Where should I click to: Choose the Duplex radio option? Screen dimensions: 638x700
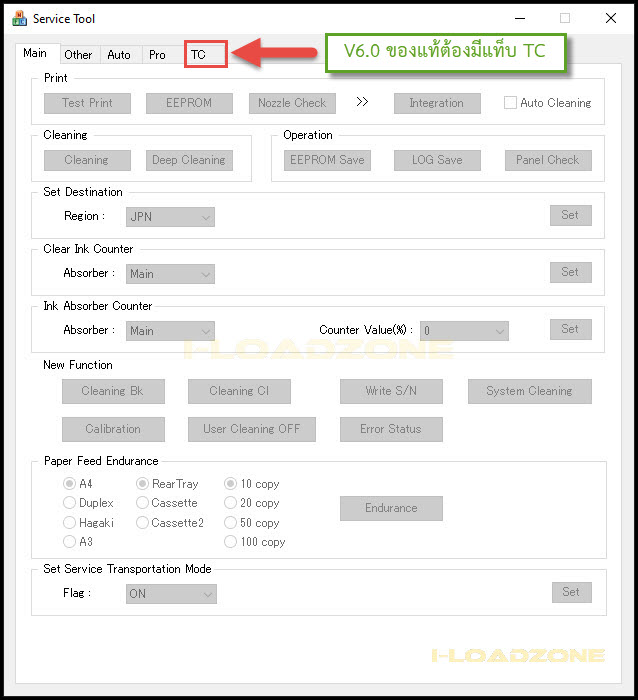pyautogui.click(x=69, y=503)
